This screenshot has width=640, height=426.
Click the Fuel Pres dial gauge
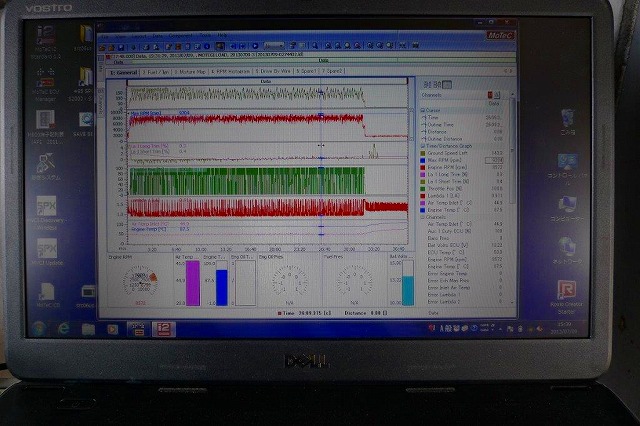pyautogui.click(x=354, y=280)
